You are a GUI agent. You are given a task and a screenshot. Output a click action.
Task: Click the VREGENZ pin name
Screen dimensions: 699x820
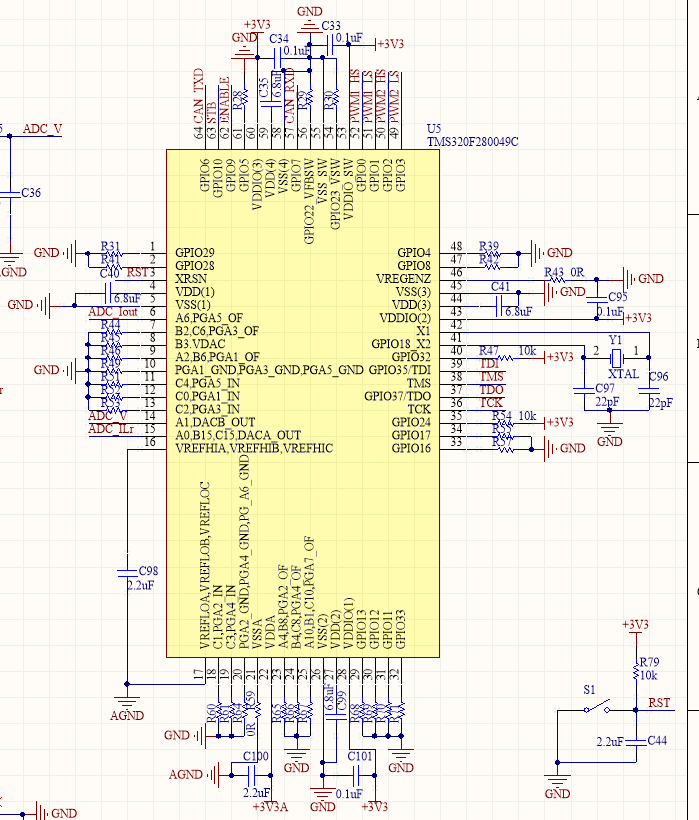click(404, 279)
